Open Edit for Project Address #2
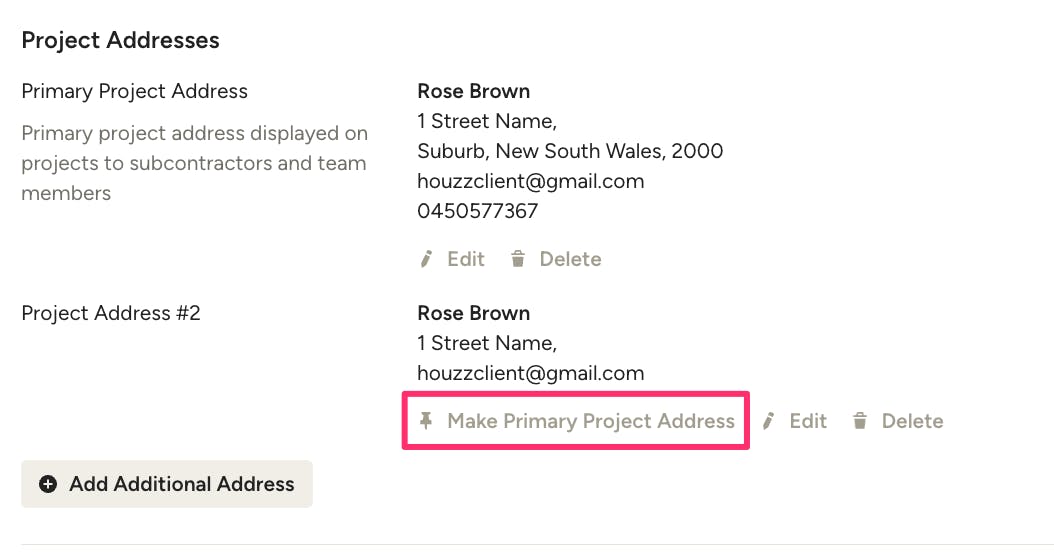 coord(795,421)
